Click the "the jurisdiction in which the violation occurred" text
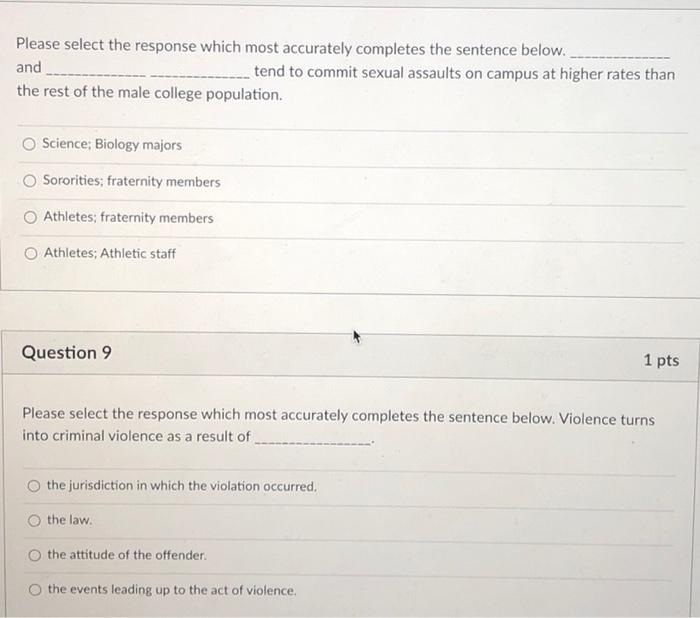Screen dimensions: 700x618 (x=182, y=486)
